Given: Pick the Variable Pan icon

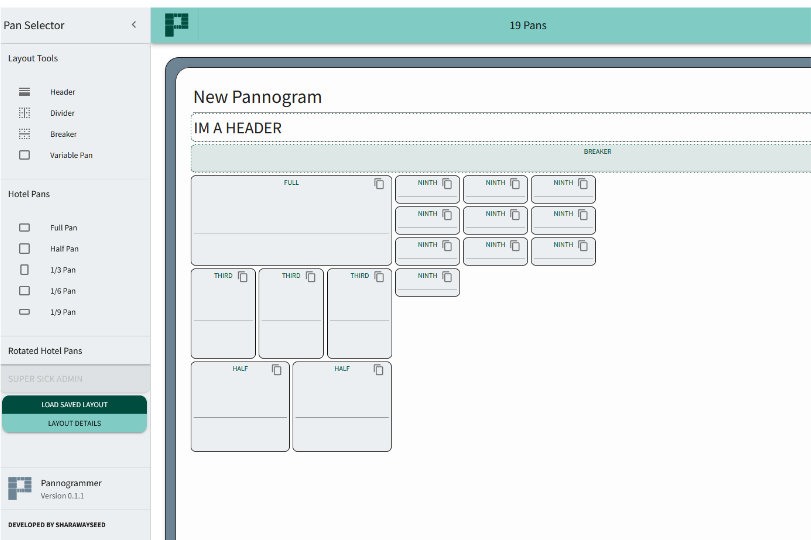Looking at the screenshot, I should pos(25,155).
